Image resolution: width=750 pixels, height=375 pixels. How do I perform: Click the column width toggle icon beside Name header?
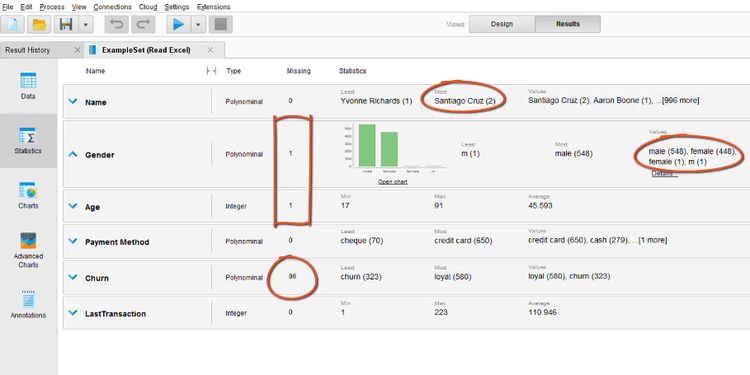click(211, 71)
